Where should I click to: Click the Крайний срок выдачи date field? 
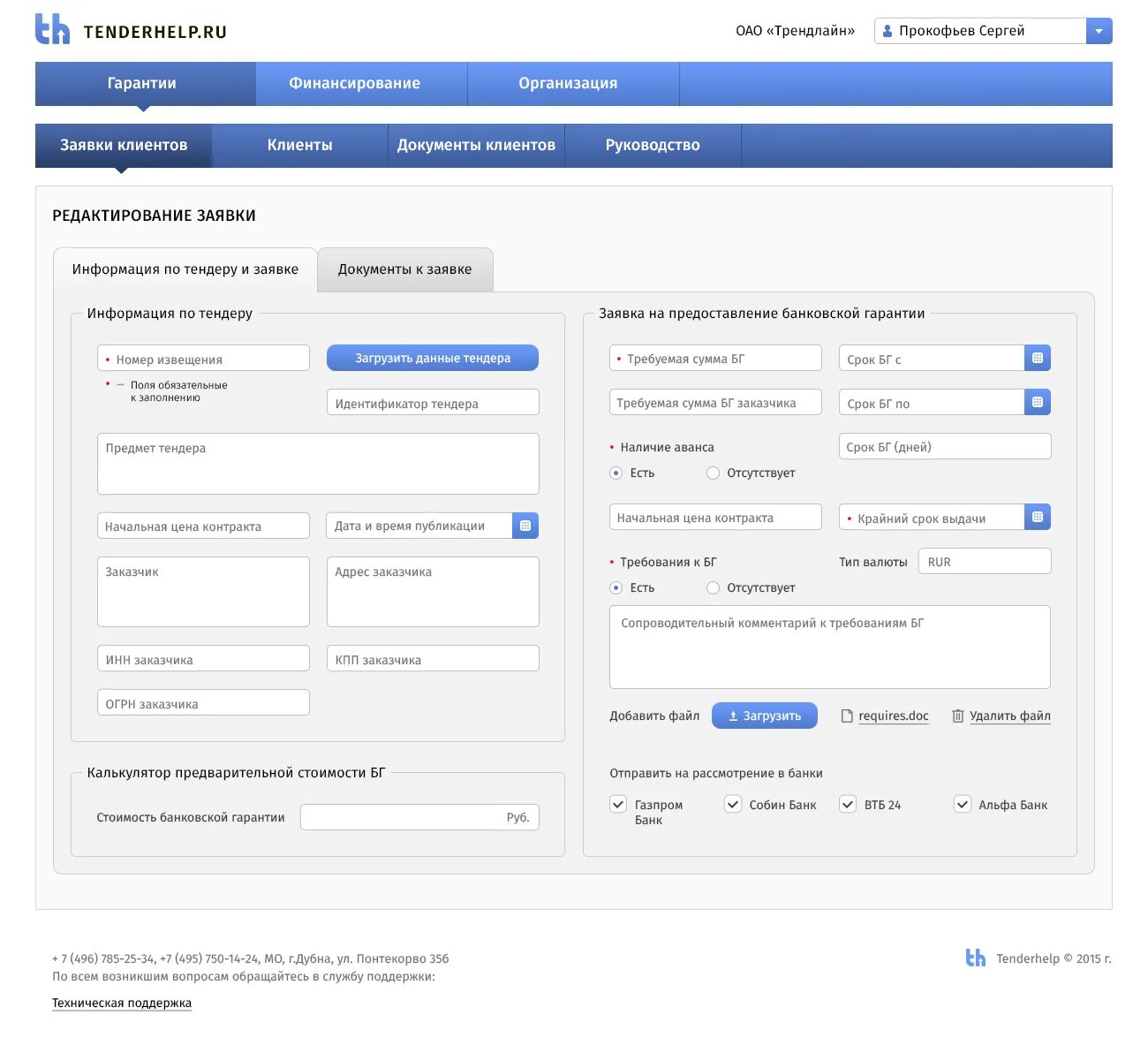click(x=932, y=517)
